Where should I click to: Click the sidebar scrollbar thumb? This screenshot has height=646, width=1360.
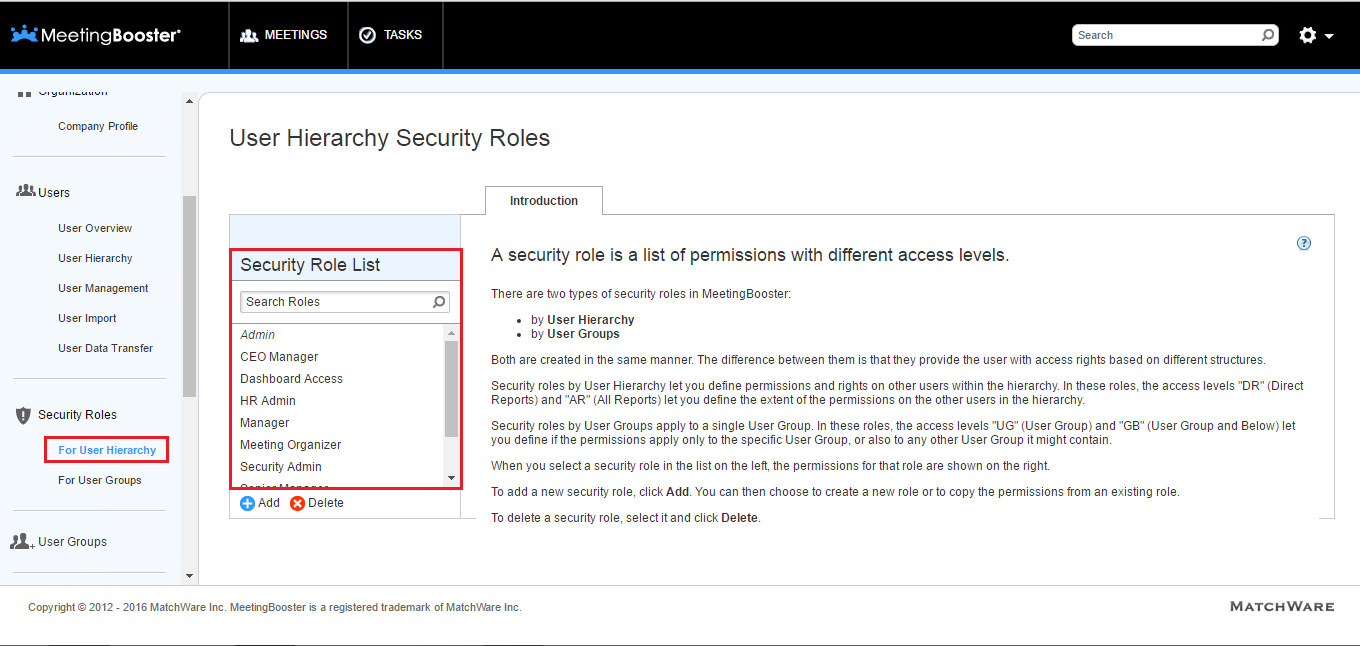click(189, 296)
